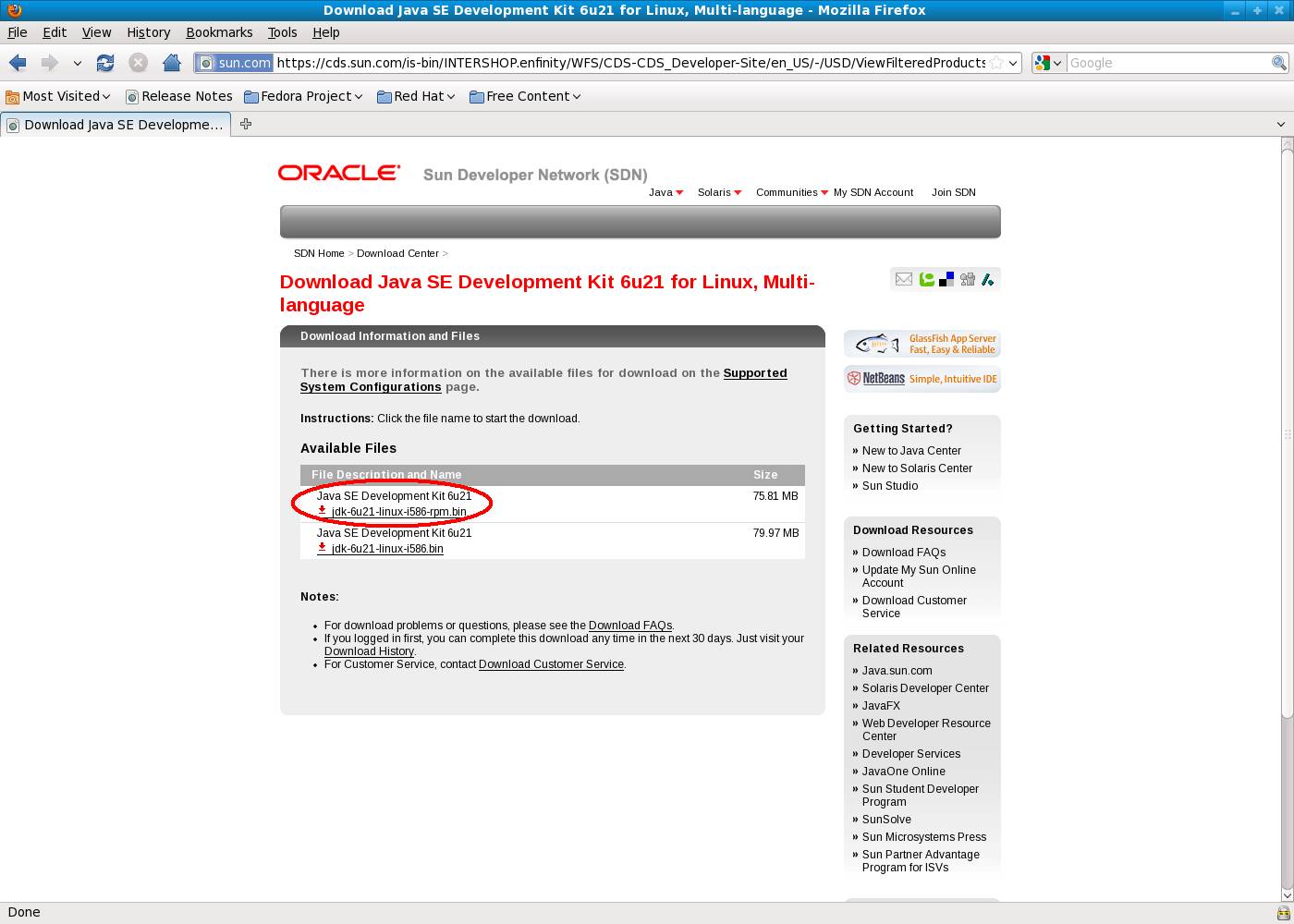Open the Java.sun.com related resource
This screenshot has height=924, width=1294.
click(x=897, y=671)
